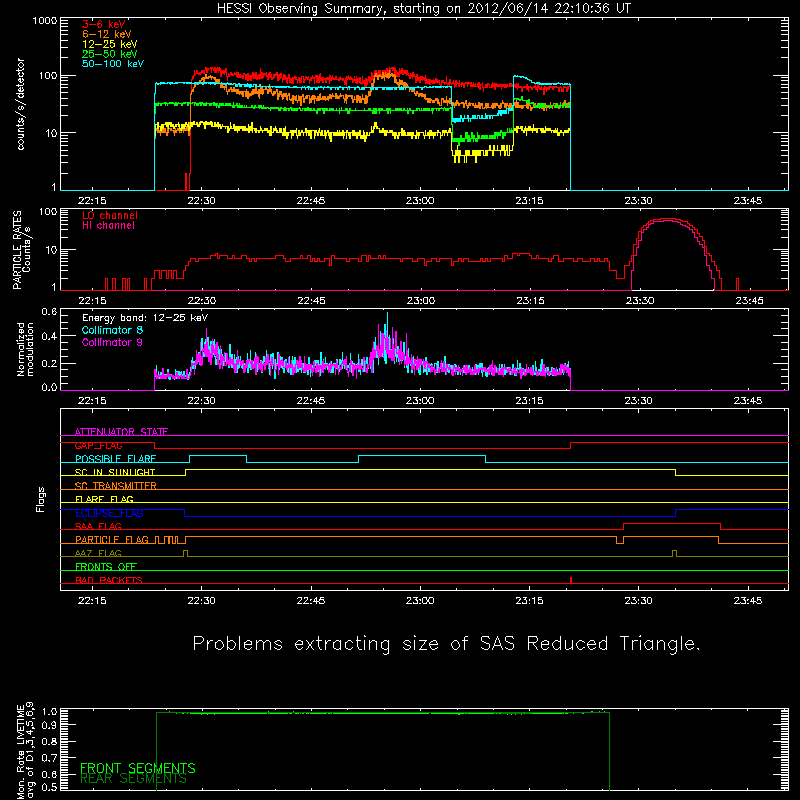This screenshot has width=800, height=800.
Task: Click the SAS Reduced Triangle problem message
Action: click(x=446, y=643)
